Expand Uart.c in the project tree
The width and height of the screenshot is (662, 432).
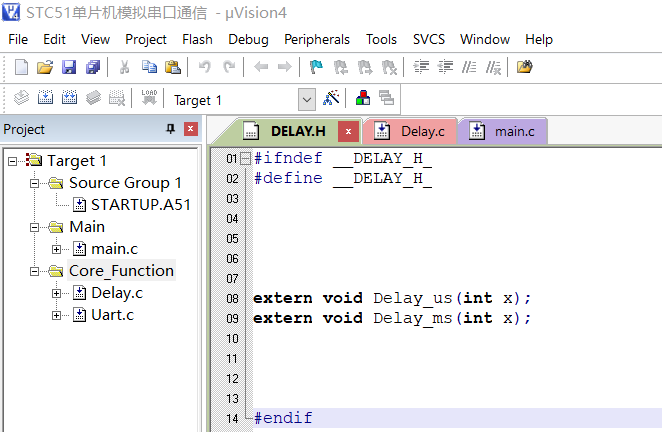(x=57, y=315)
